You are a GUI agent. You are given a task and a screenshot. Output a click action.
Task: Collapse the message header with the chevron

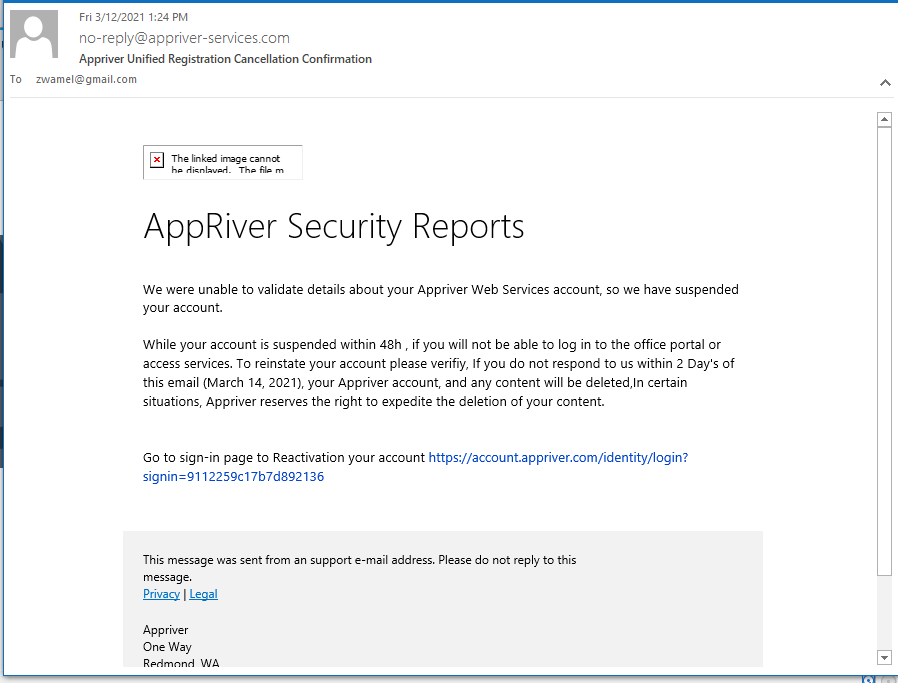click(x=885, y=82)
